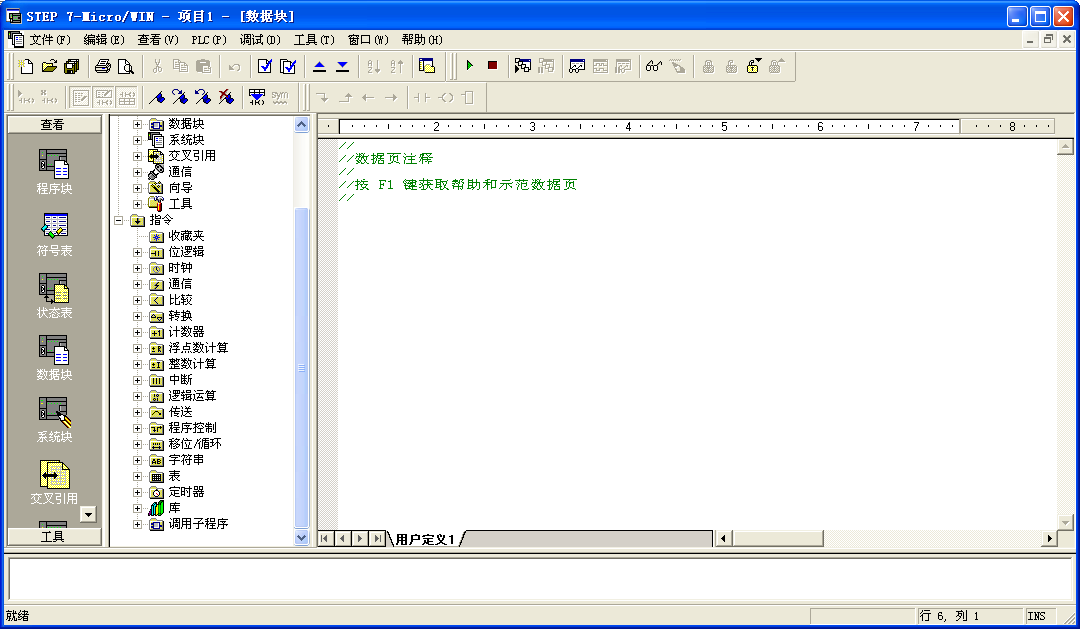
Task: Open the PLC(P) menu
Action: tap(207, 40)
